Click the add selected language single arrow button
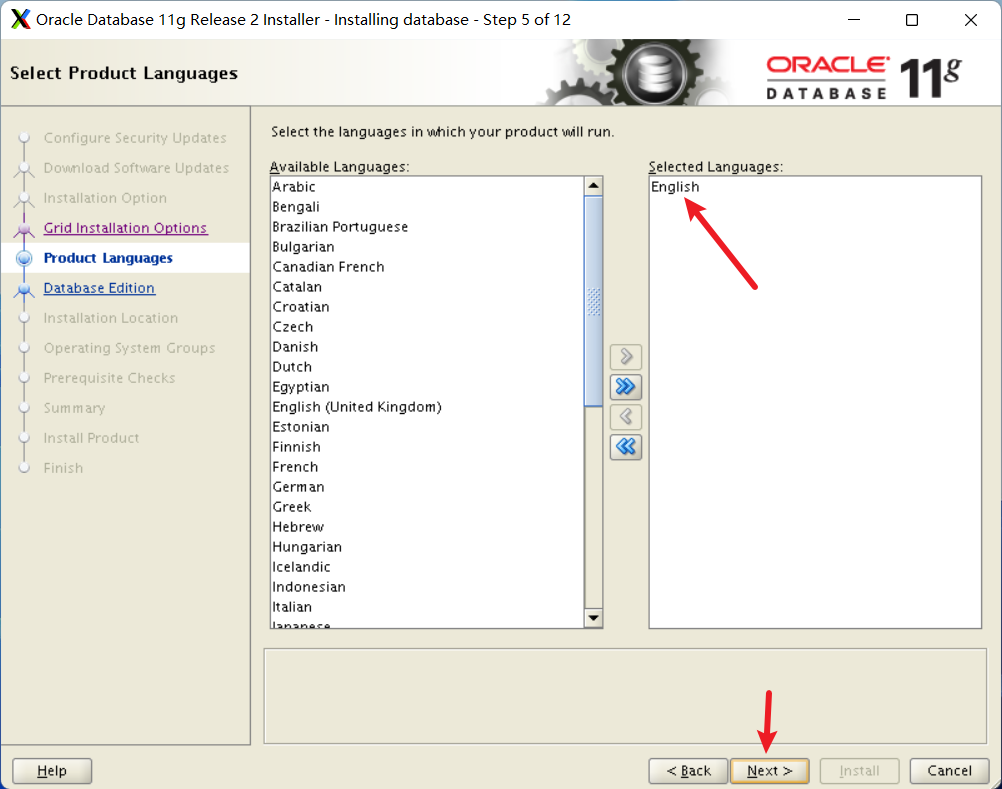The height and width of the screenshot is (789, 1002). click(x=626, y=356)
